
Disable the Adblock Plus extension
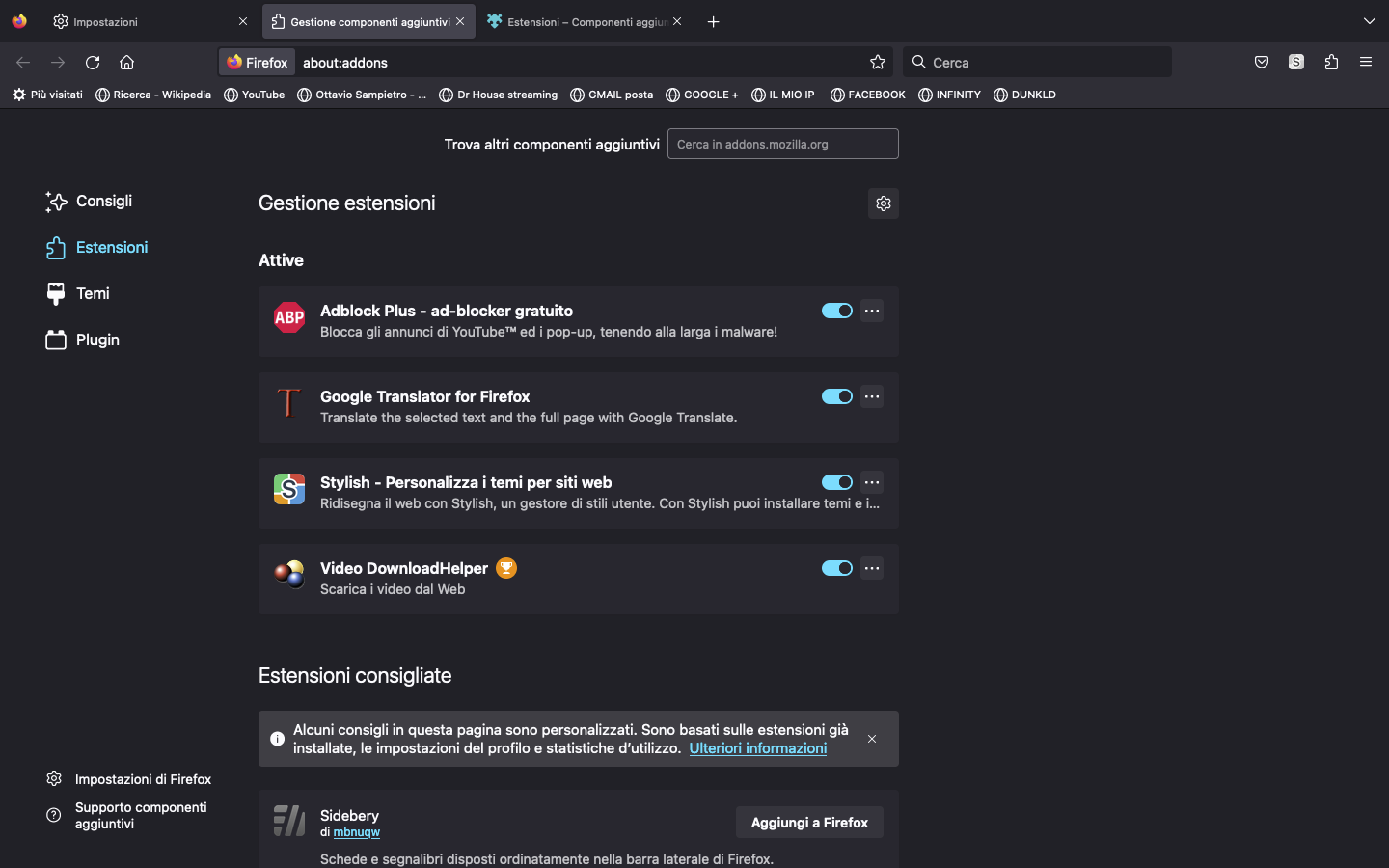tap(836, 311)
